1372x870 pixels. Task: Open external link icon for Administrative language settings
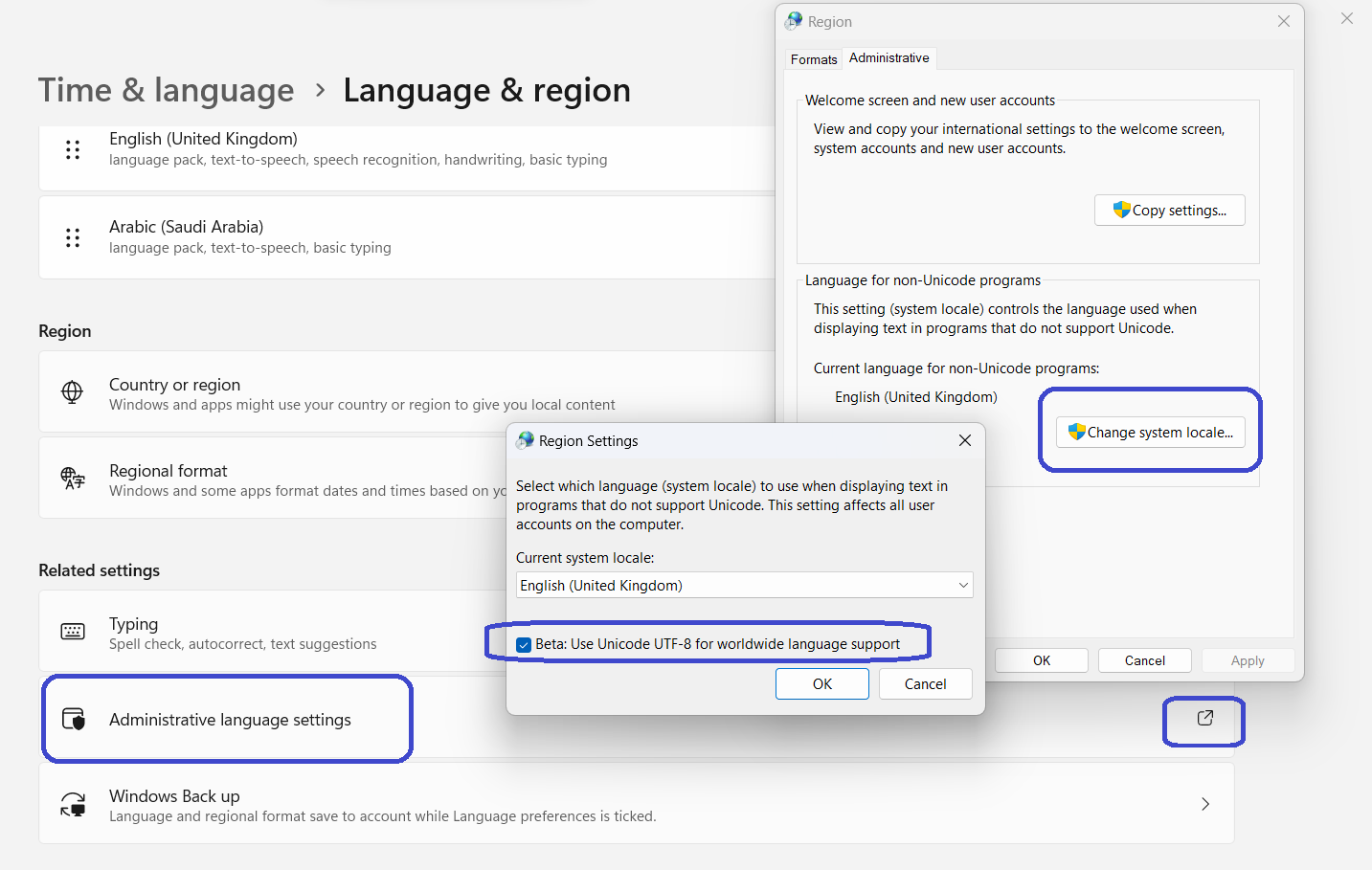coord(1204,718)
